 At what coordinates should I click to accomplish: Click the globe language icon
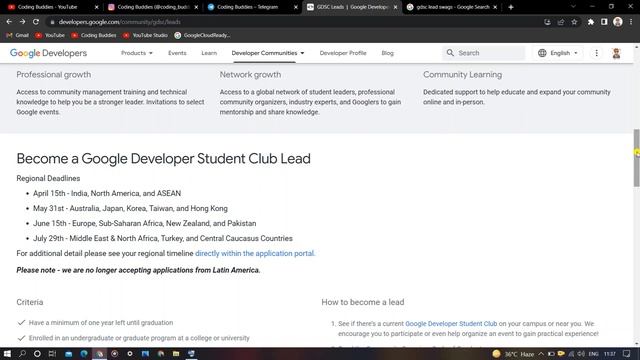(x=542, y=53)
